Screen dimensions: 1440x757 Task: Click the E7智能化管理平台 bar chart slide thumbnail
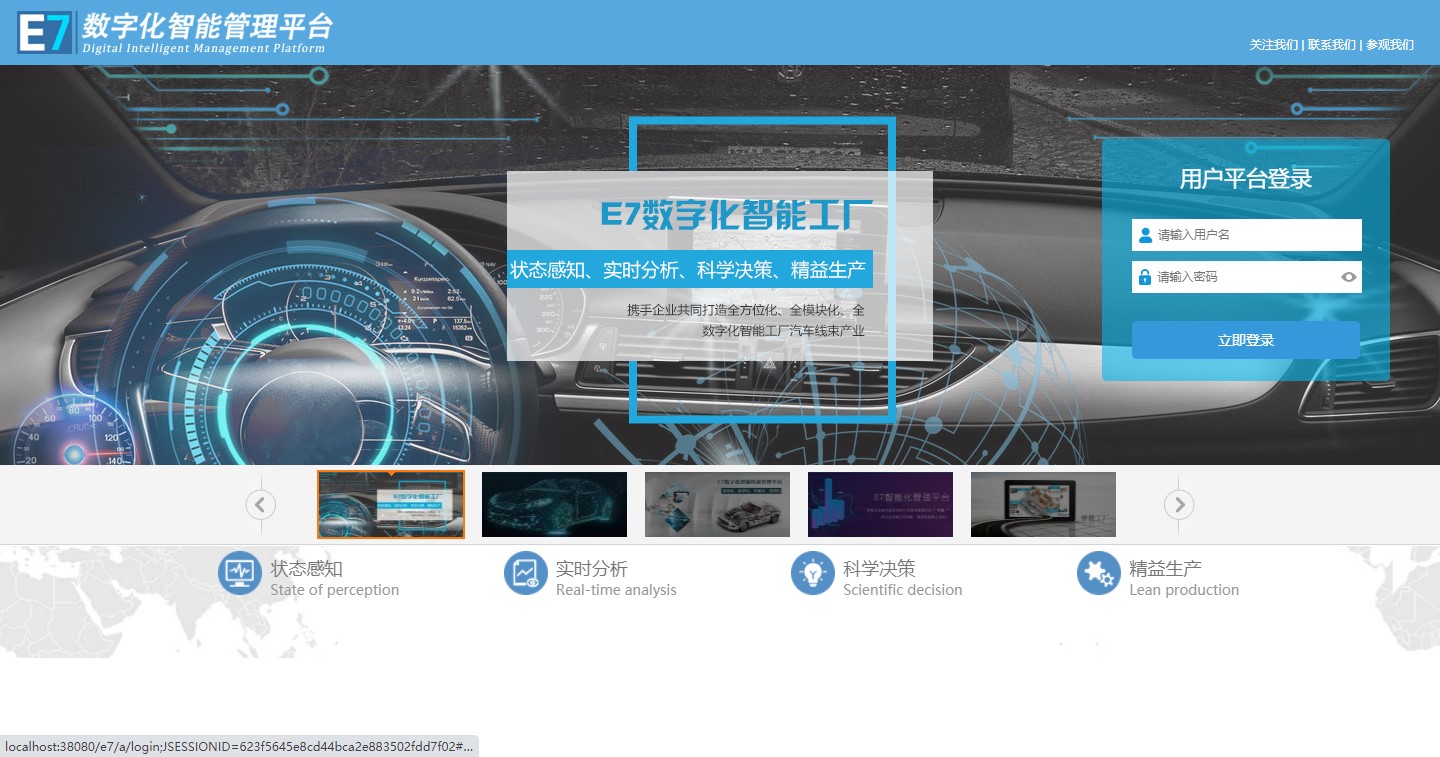(880, 504)
